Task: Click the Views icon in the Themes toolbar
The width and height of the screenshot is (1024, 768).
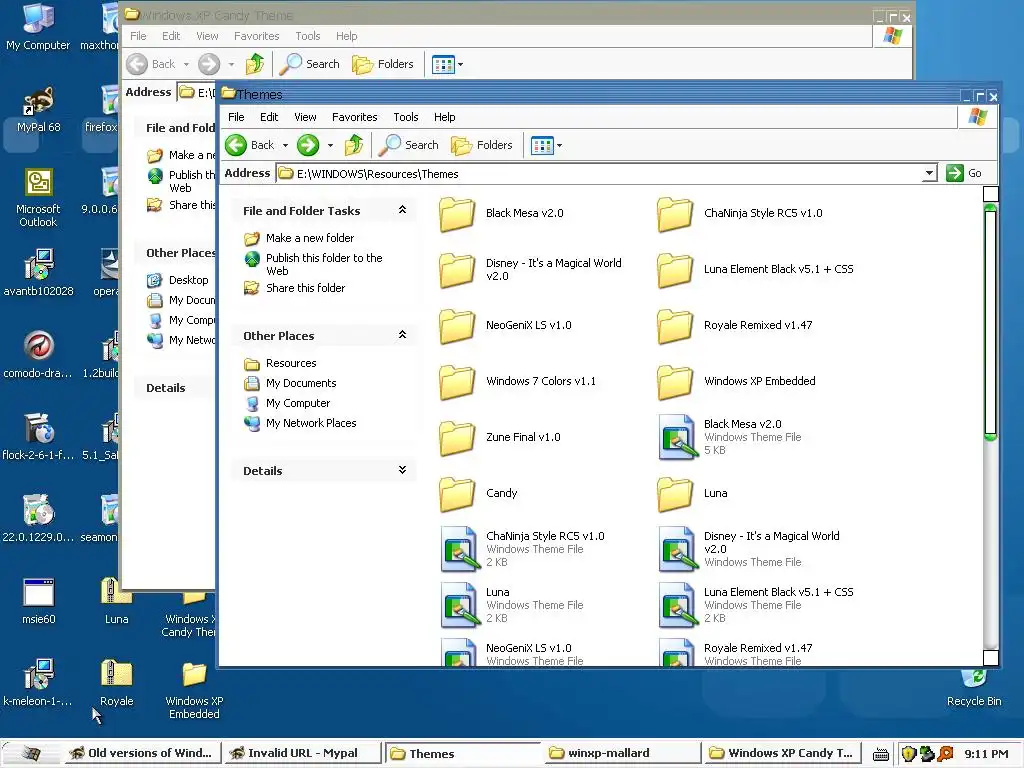Action: click(x=542, y=145)
